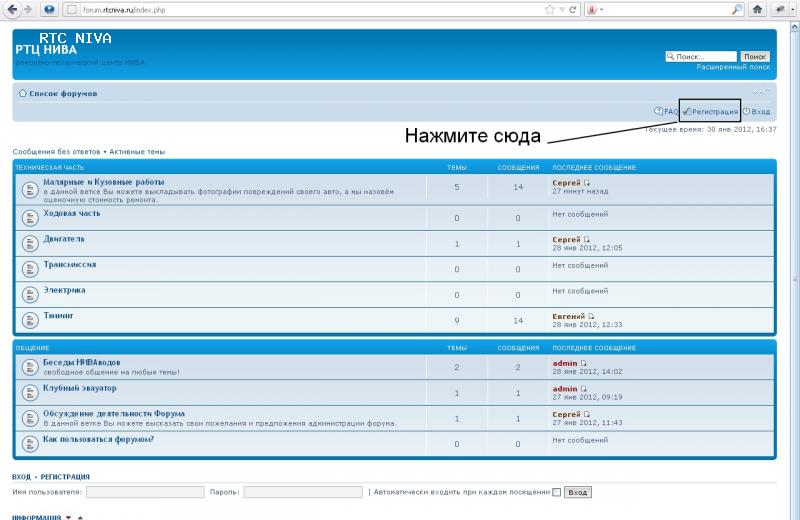800x520 pixels.
Task: Open user Евгений in the Тюнинг row
Action: (x=568, y=316)
